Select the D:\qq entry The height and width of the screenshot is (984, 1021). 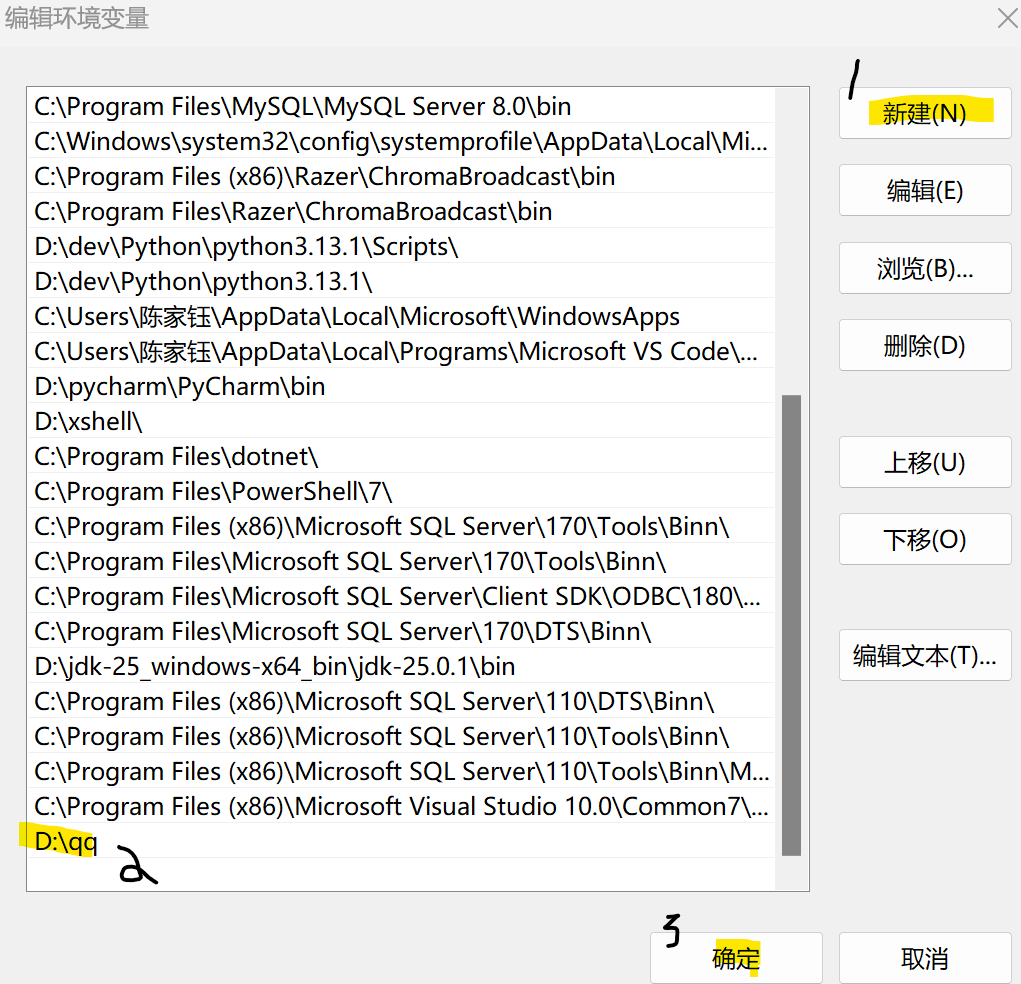tap(400, 842)
